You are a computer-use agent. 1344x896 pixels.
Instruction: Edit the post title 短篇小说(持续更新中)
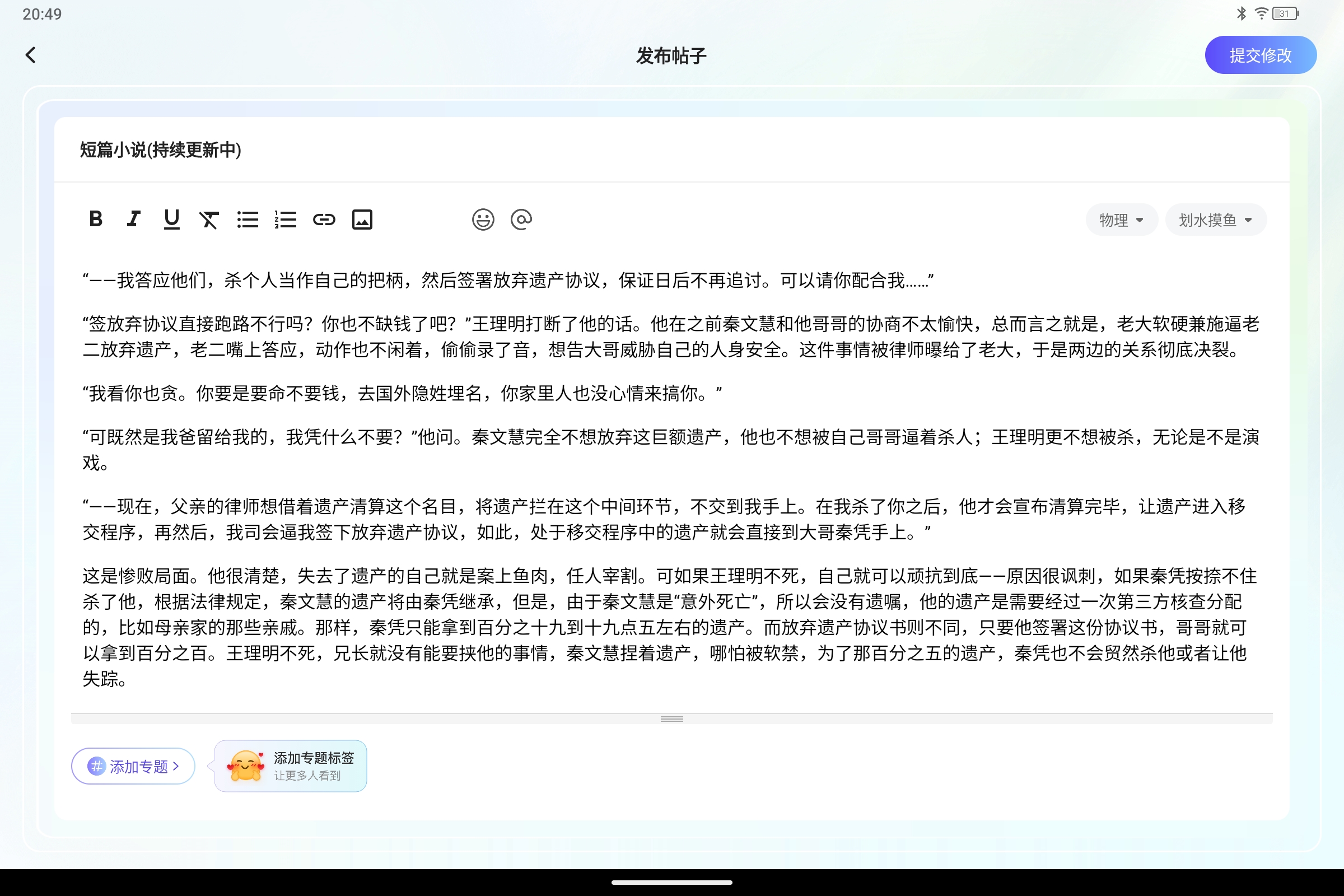pyautogui.click(x=160, y=150)
